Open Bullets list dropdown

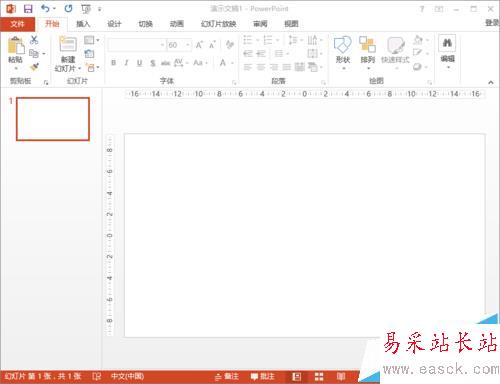pyautogui.click(x=258, y=40)
